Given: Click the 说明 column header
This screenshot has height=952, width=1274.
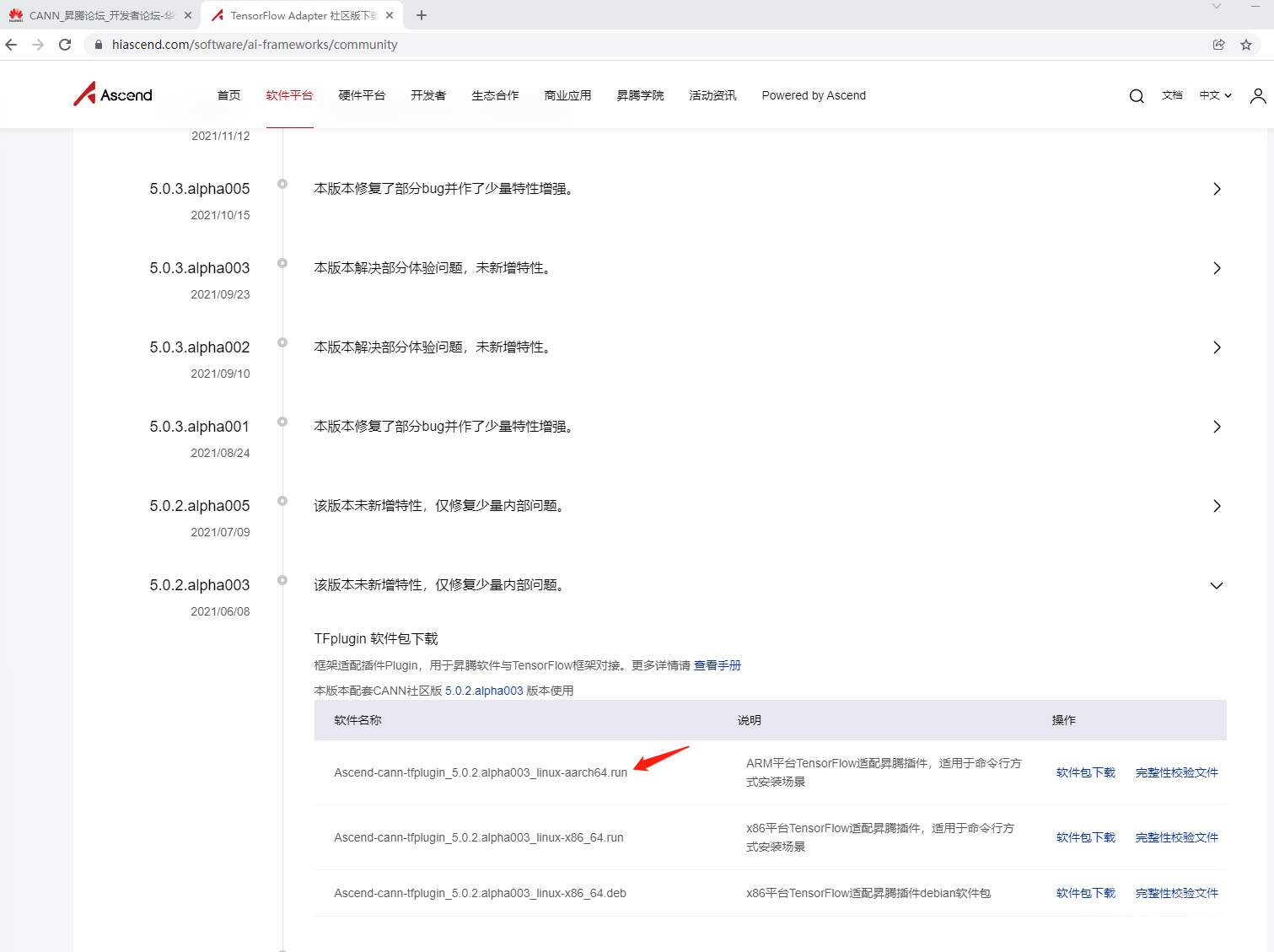Looking at the screenshot, I should (x=750, y=720).
